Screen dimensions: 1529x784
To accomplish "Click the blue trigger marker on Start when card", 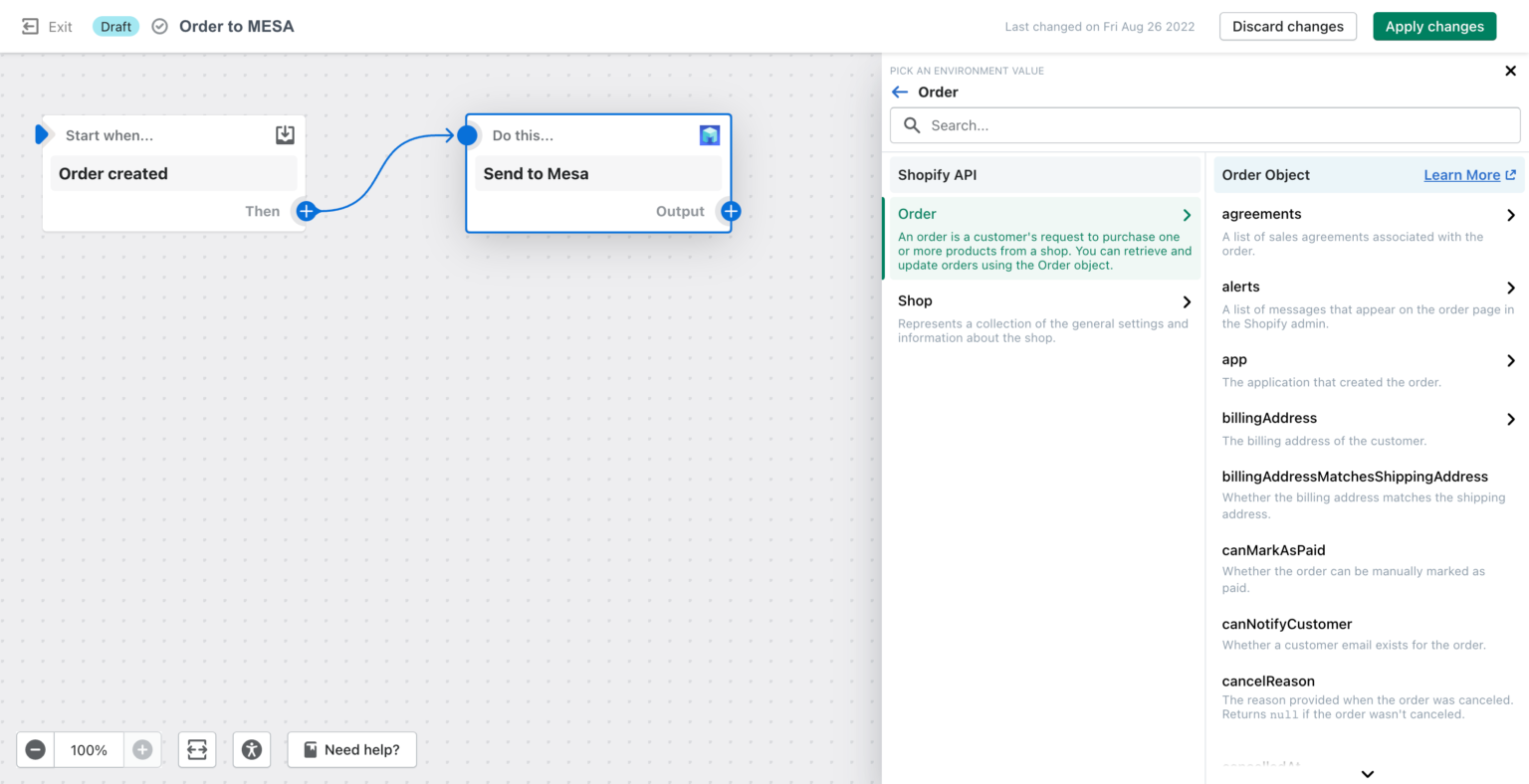I will 42,134.
